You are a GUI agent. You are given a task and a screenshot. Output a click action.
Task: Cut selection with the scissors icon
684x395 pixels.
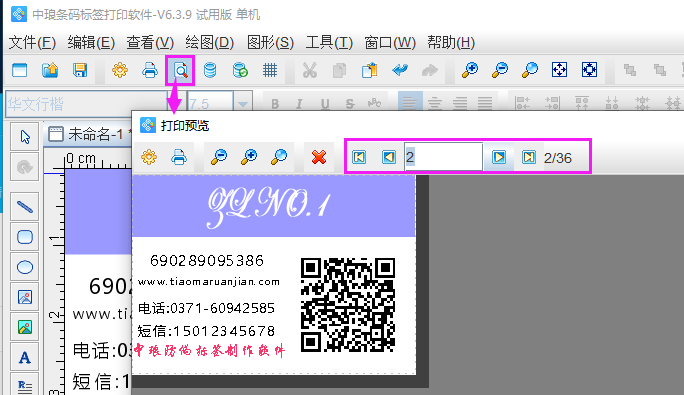tap(309, 70)
